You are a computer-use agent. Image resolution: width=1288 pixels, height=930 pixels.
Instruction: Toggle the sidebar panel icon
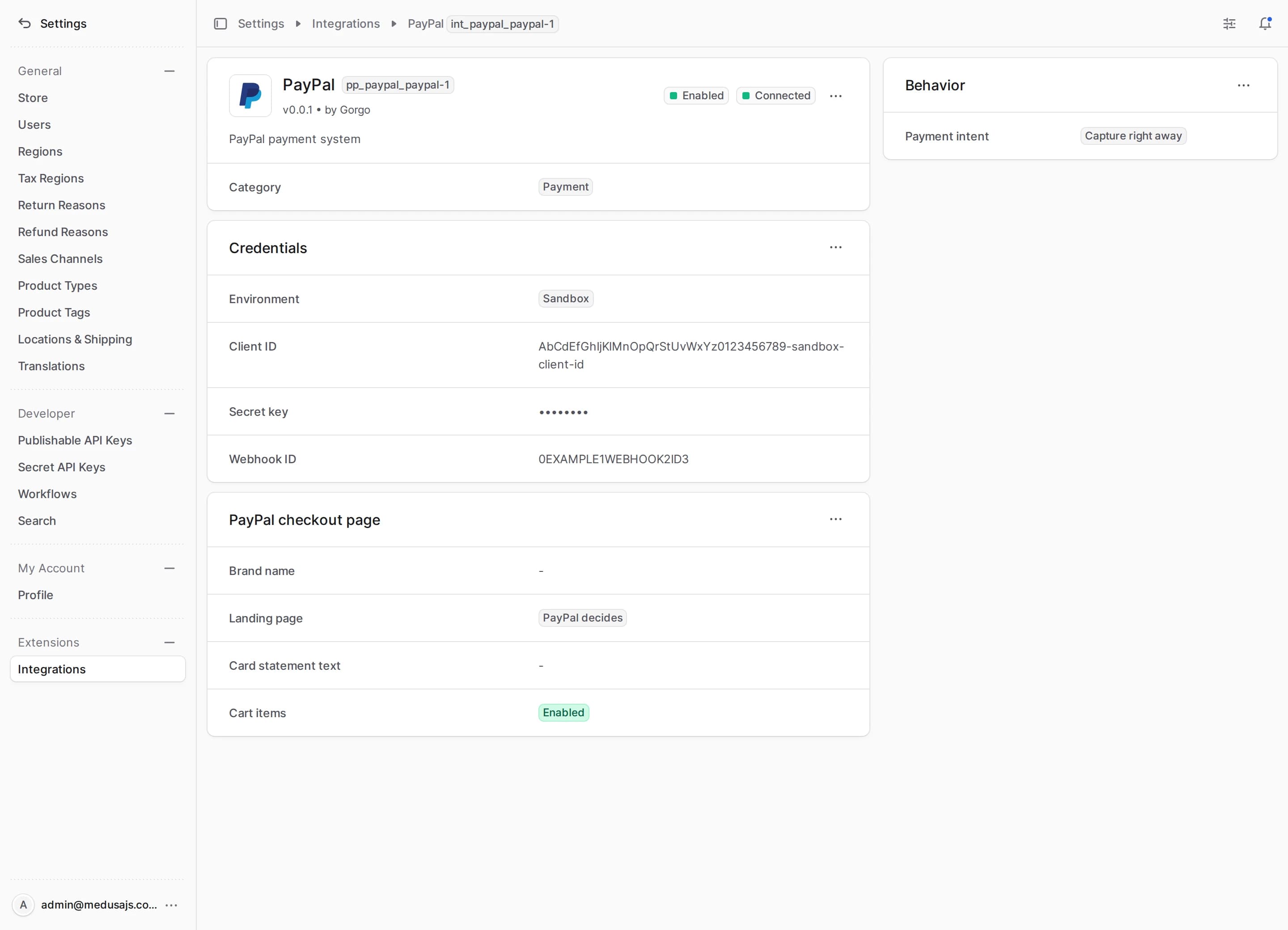(220, 24)
